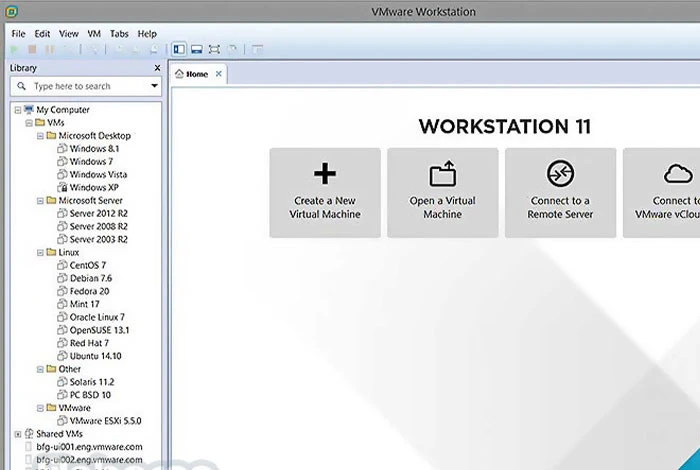Collapse the Microsoft Desktop folder
Viewport: 700px width, 470px height.
click(x=40, y=136)
